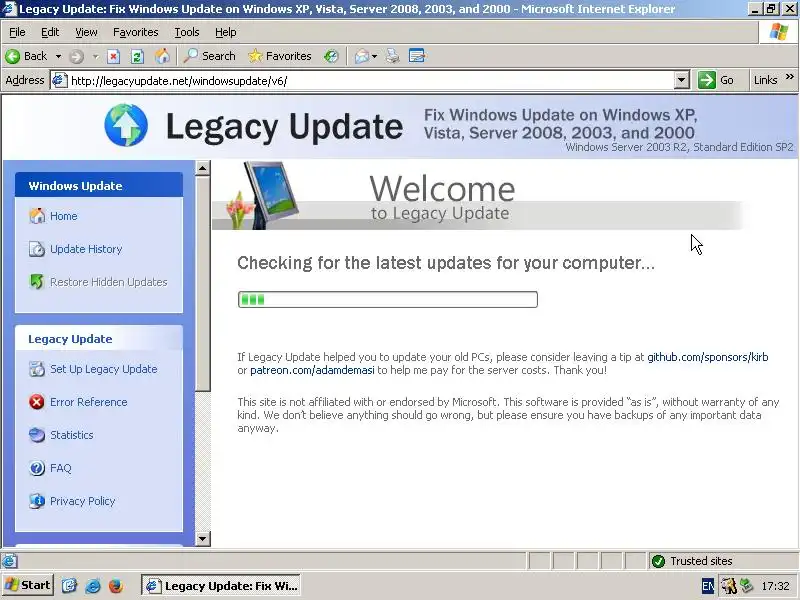Click the taskbar clock 17:32
Viewport: 800px width, 600px height.
pos(776,586)
